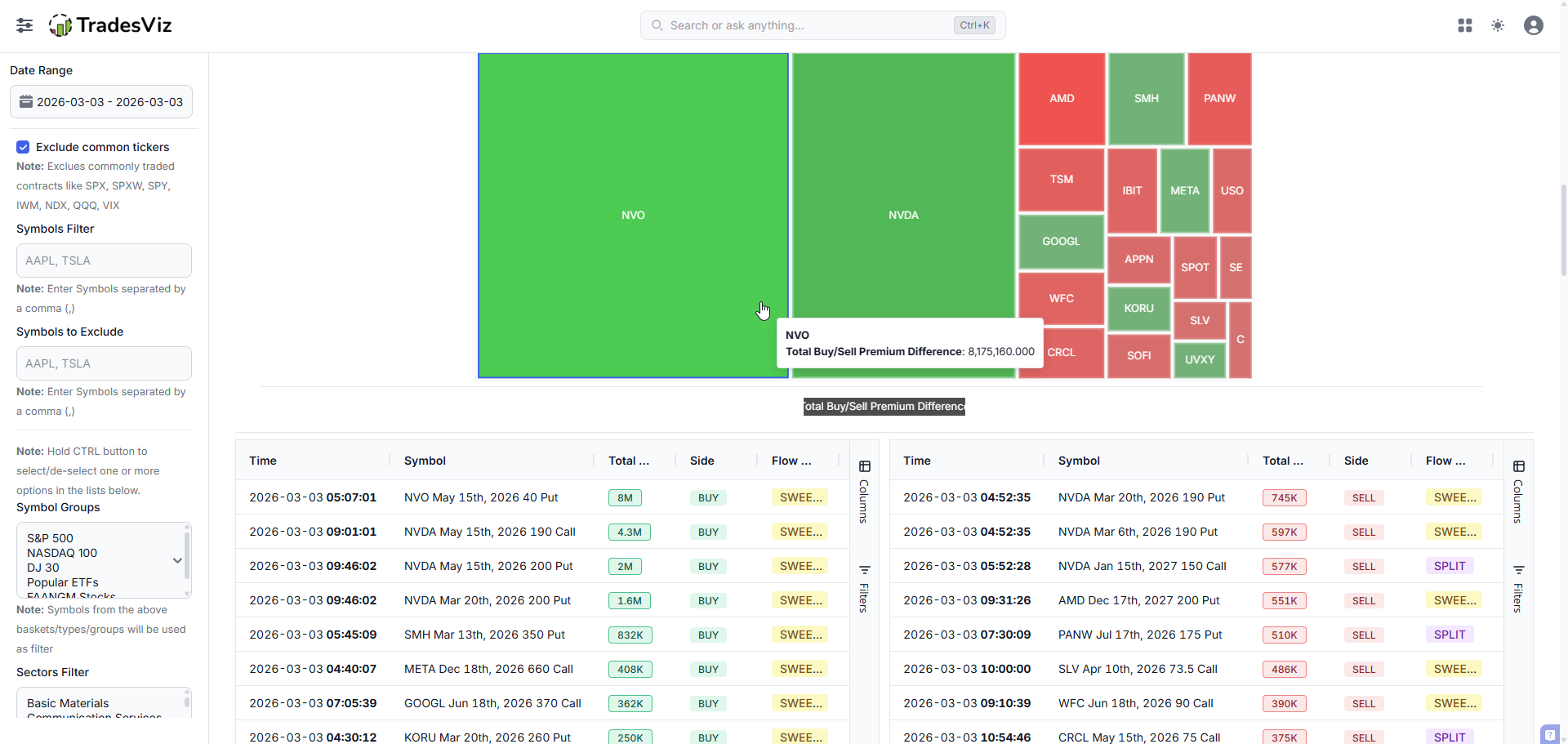This screenshot has width=1568, height=744.
Task: Select NASDAQ 100 symbol group
Action: coord(62,553)
